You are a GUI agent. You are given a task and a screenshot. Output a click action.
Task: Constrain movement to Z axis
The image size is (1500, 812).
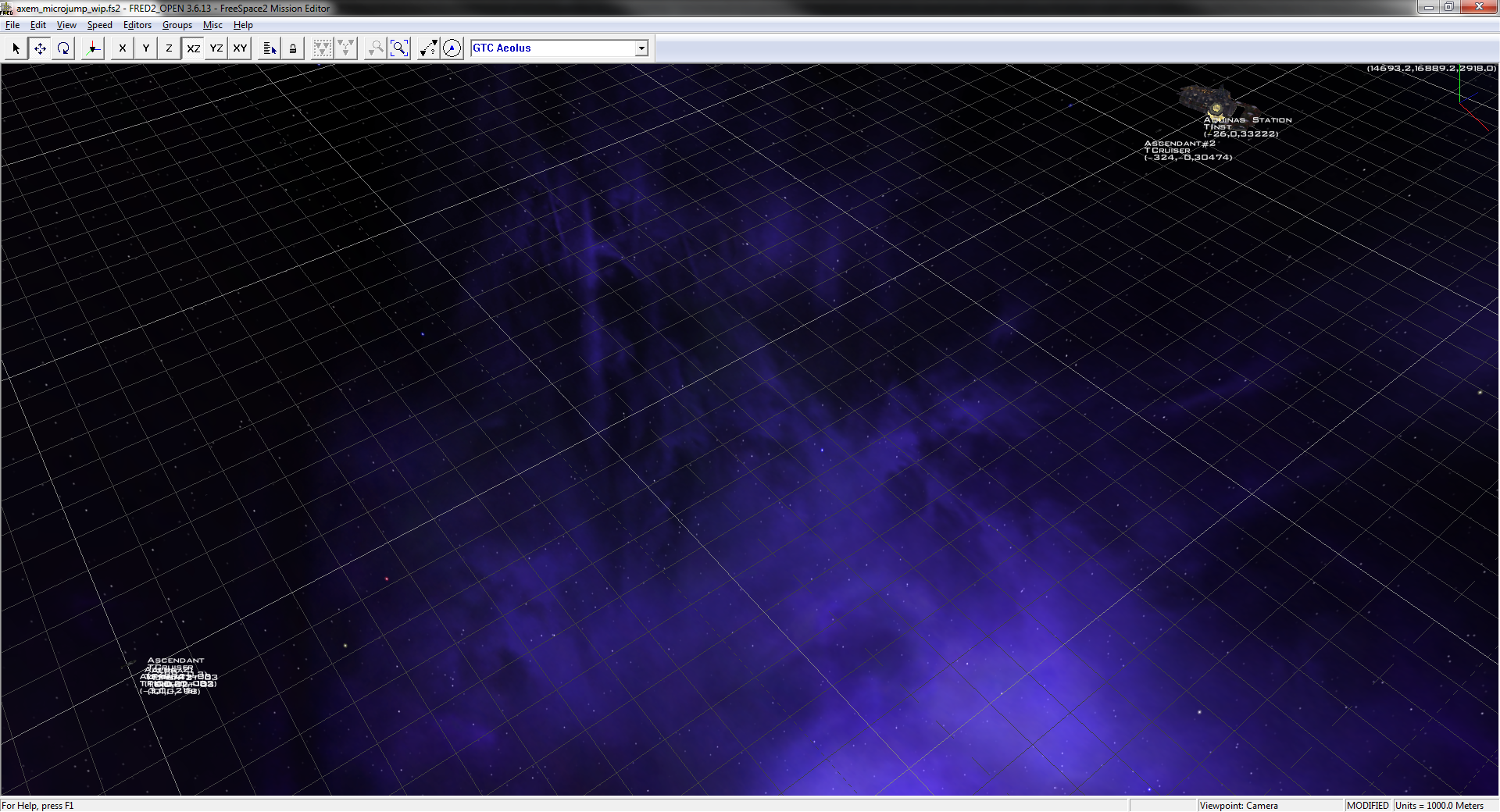tap(170, 48)
